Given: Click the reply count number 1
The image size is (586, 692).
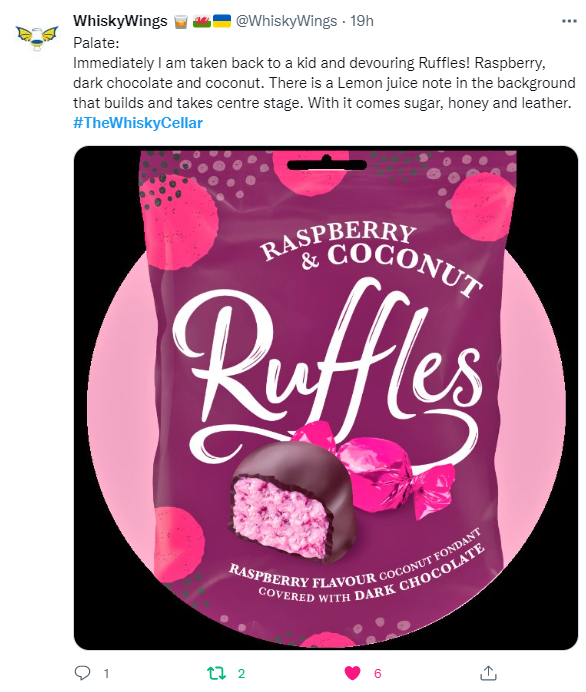Looking at the screenshot, I should (x=106, y=673).
